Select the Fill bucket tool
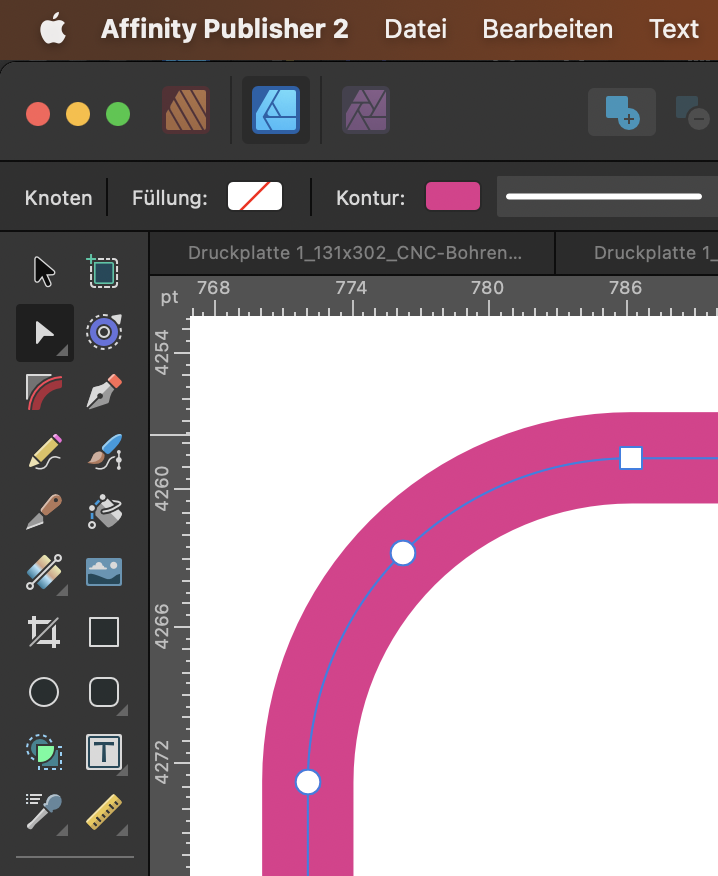The height and width of the screenshot is (876, 718). pos(104,511)
